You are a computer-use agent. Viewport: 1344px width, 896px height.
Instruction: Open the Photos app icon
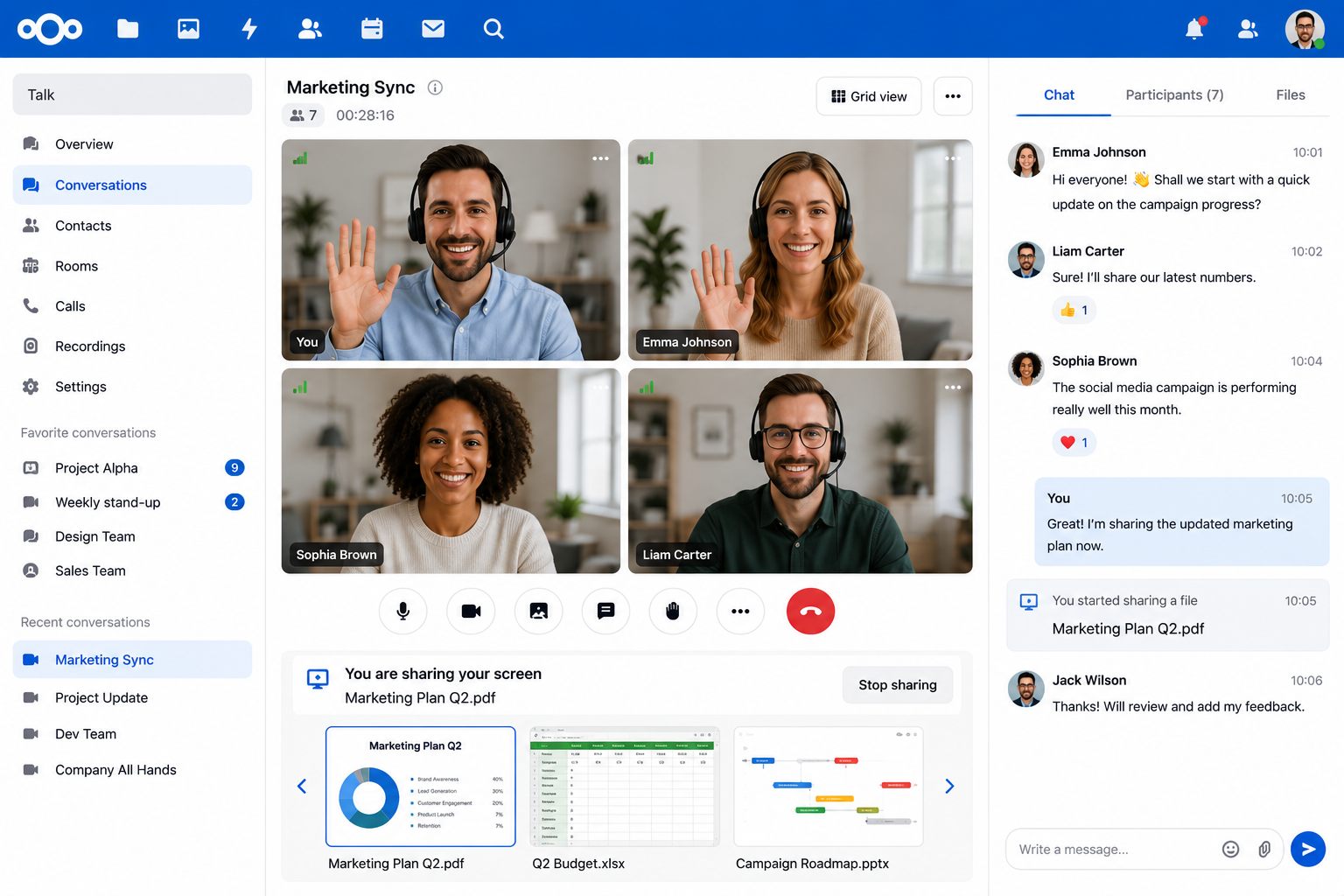tap(188, 29)
